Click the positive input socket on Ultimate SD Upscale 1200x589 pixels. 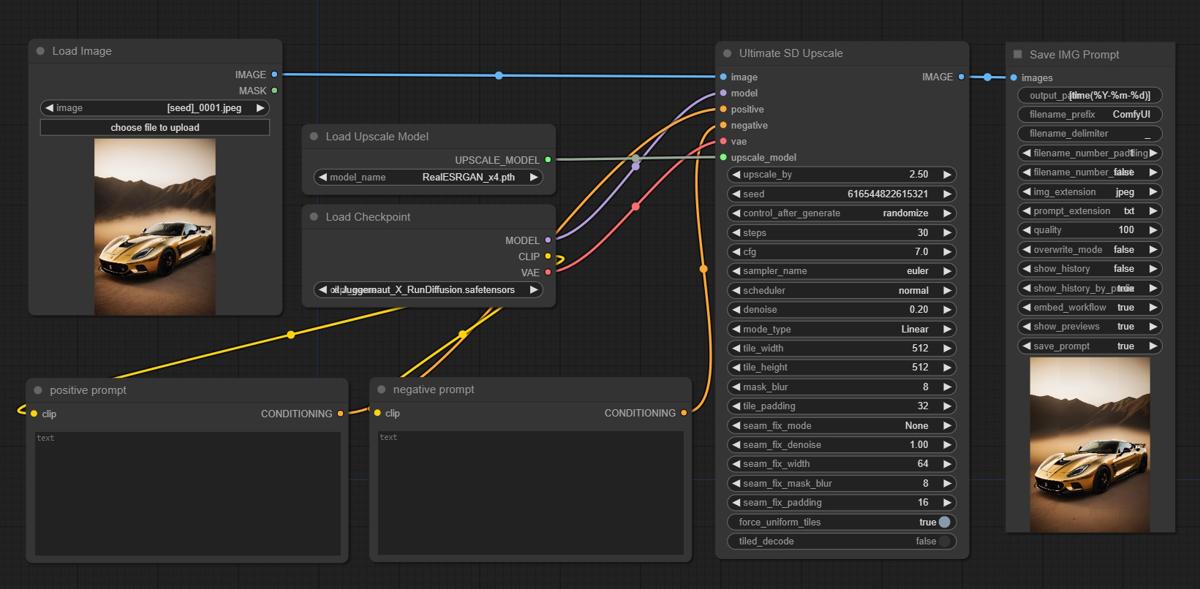tap(722, 108)
